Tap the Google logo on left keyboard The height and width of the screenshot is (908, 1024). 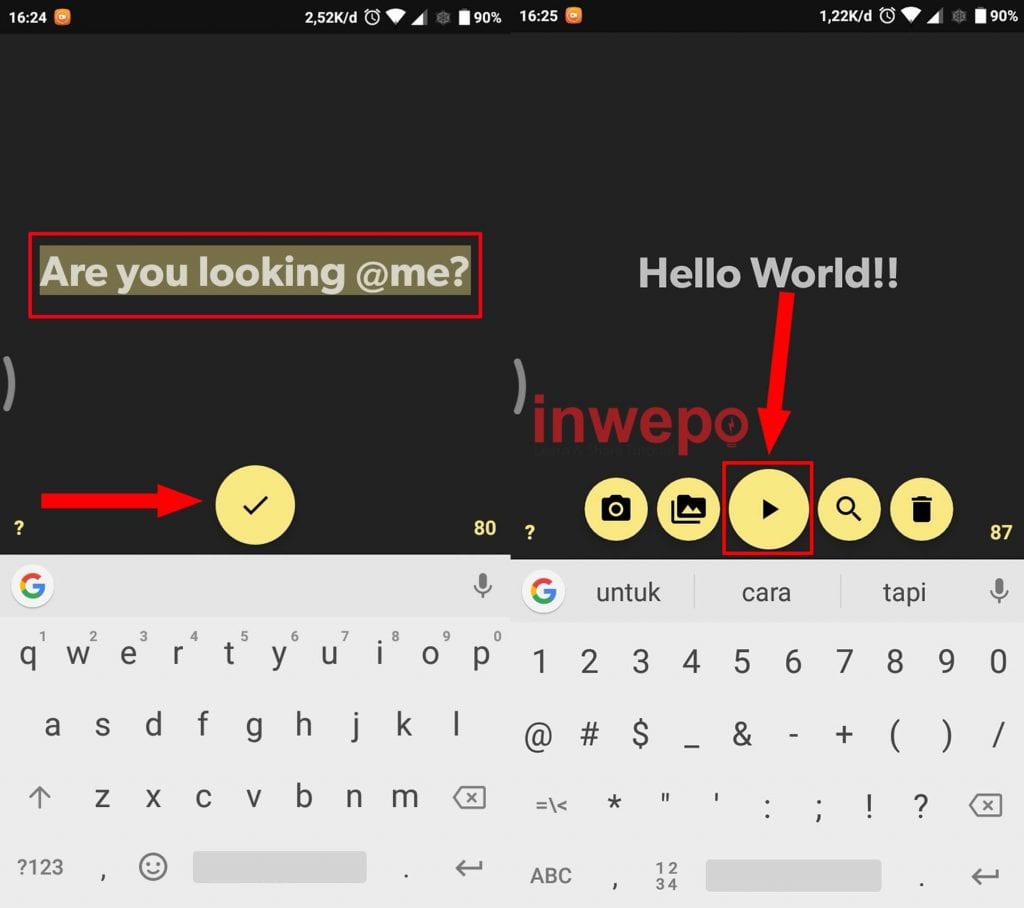tap(33, 586)
